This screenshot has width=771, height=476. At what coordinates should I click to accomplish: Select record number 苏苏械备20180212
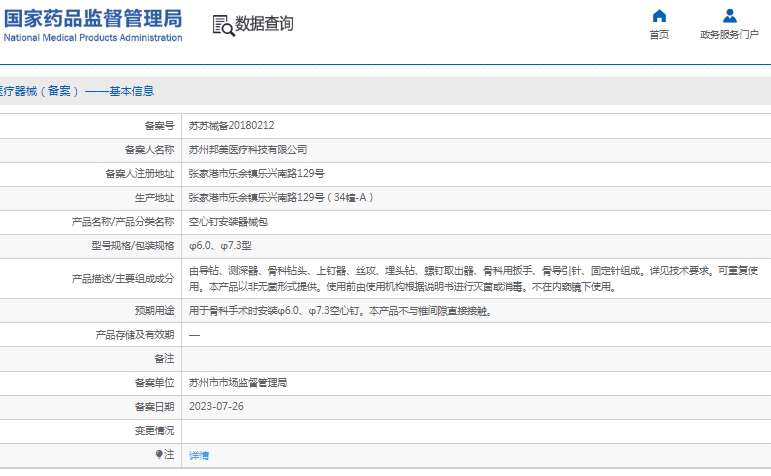232,125
